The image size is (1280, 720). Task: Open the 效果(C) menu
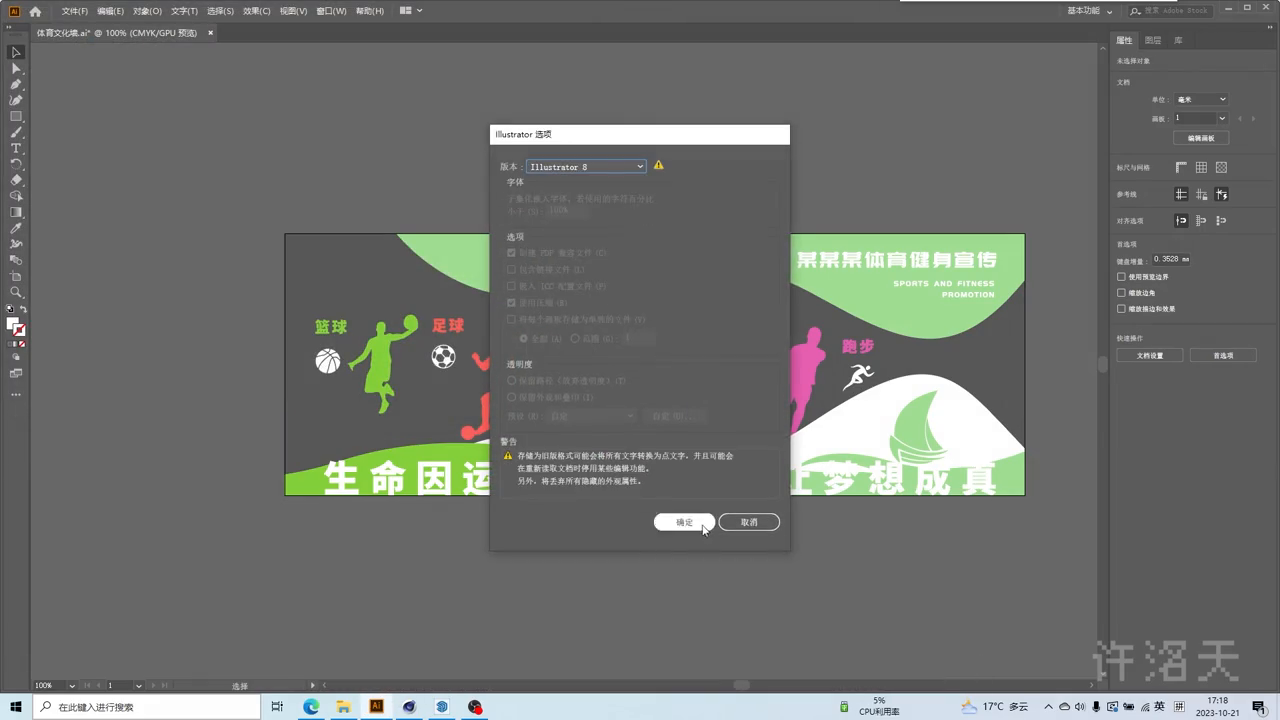[x=257, y=11]
